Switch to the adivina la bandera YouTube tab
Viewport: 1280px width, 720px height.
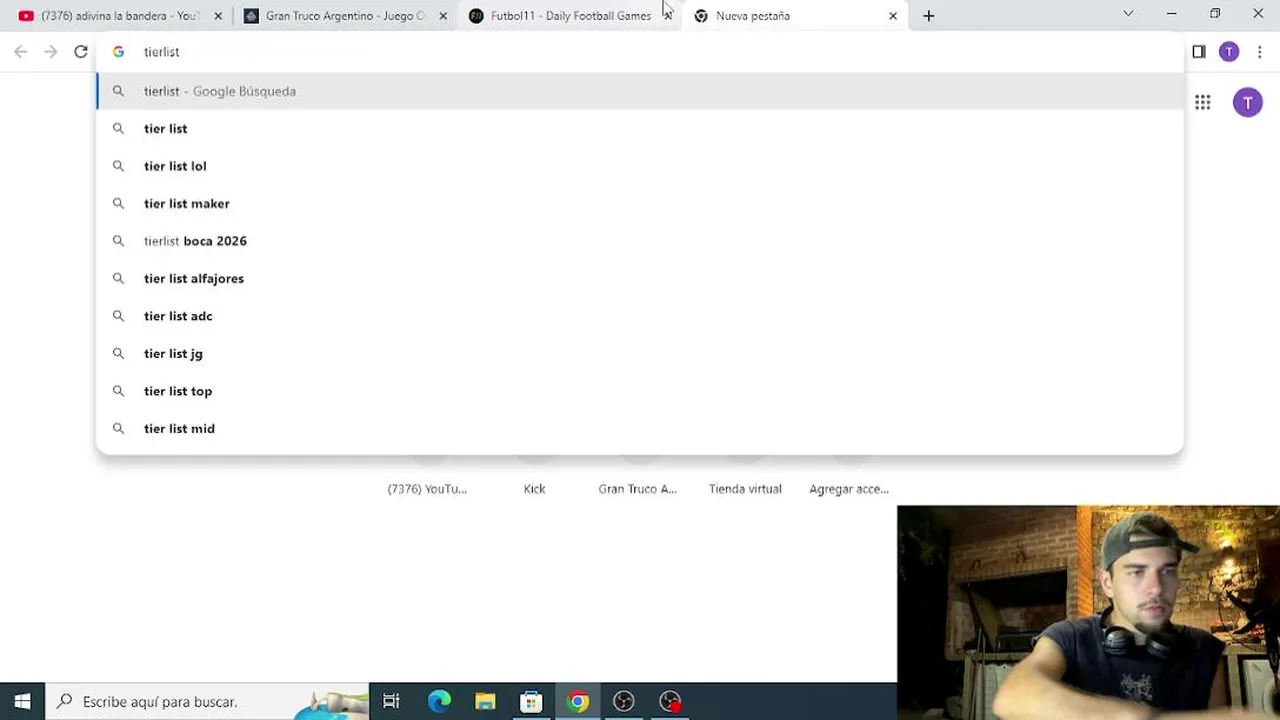click(x=118, y=16)
